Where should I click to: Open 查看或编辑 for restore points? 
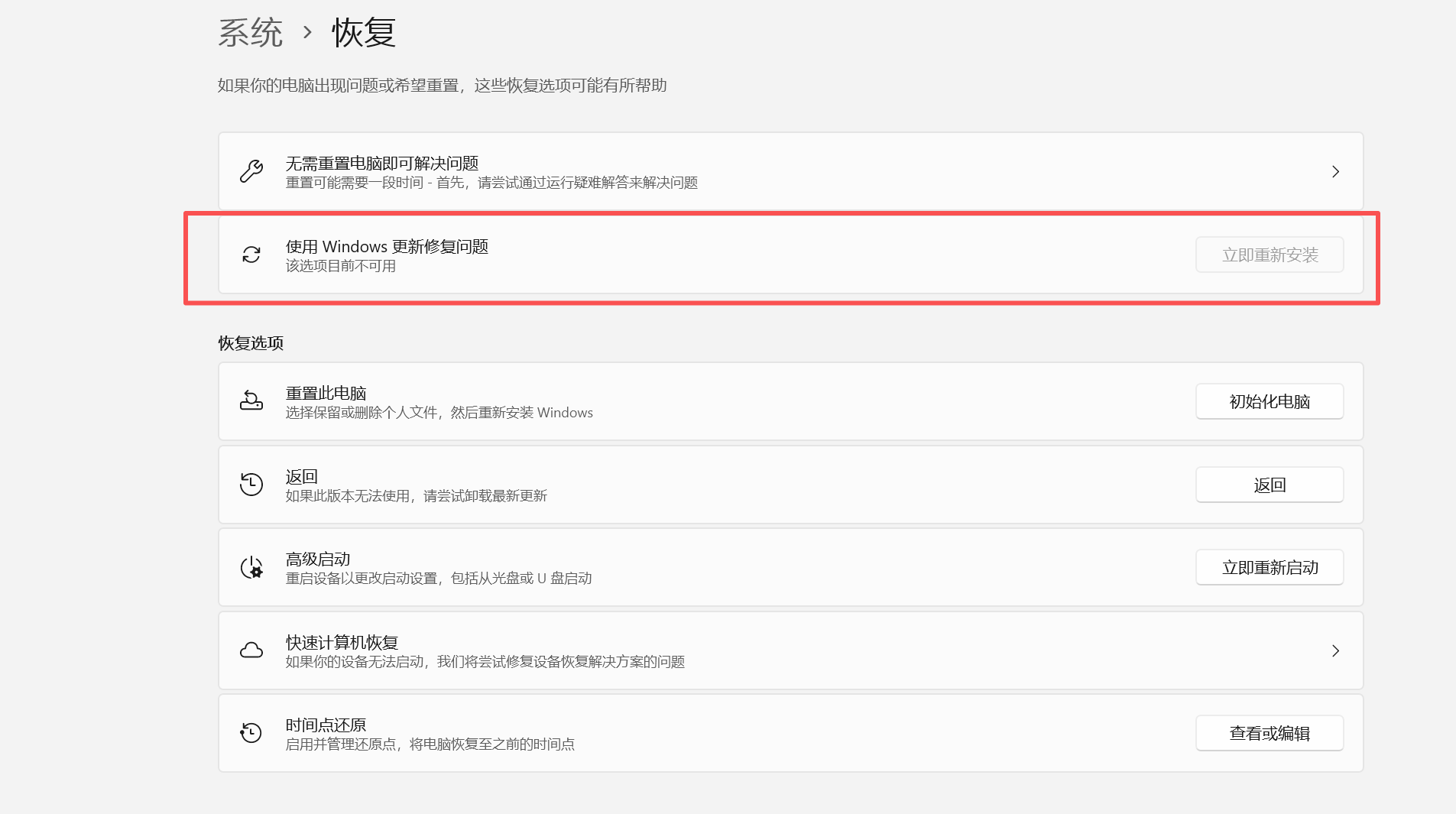point(1270,733)
